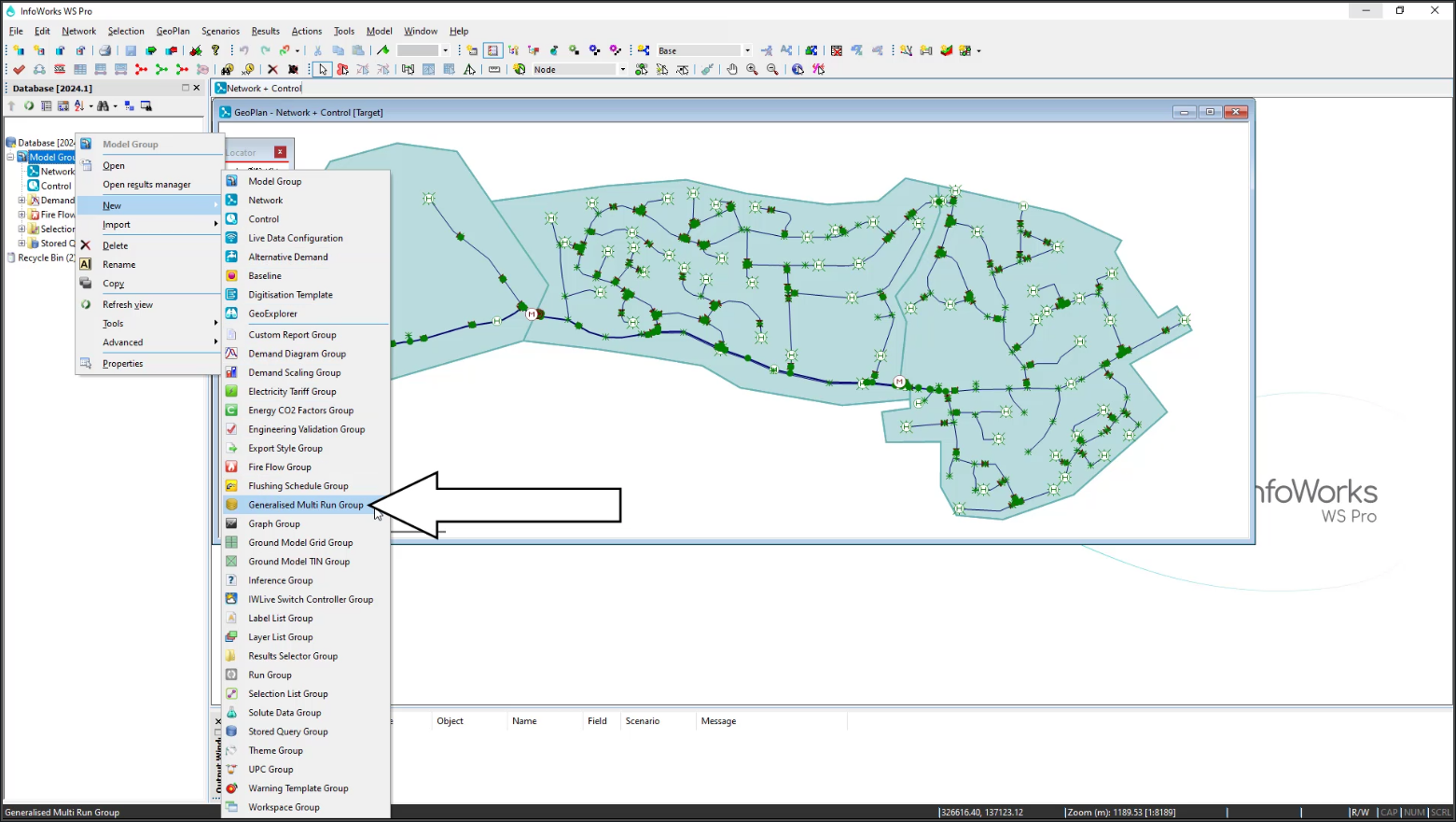The image size is (1456, 822).
Task: Click the up arrow in Database panel toolbar
Action: tap(11, 105)
